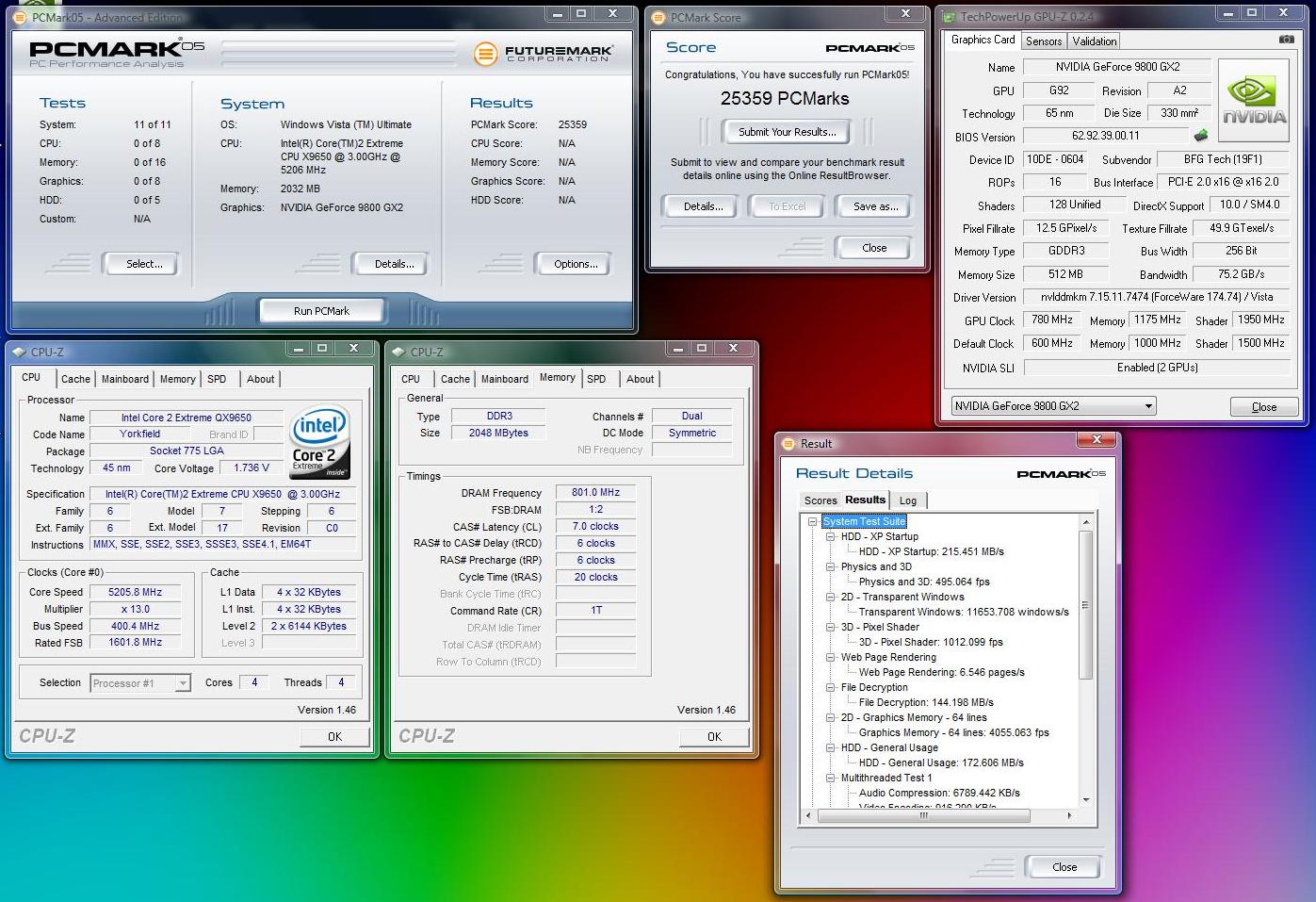Collapse the Physics and 3D node
Viewport: 1316px width, 902px height.
pyautogui.click(x=830, y=566)
